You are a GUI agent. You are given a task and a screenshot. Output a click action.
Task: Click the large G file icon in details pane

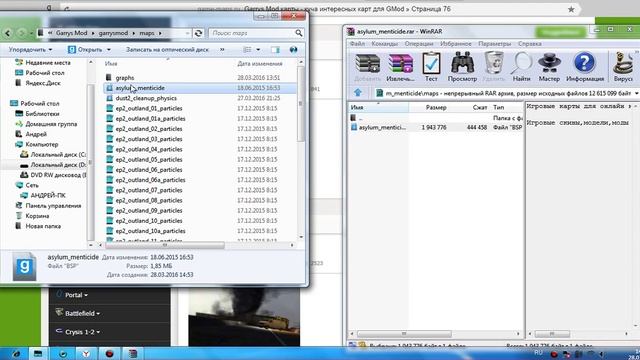(24, 267)
